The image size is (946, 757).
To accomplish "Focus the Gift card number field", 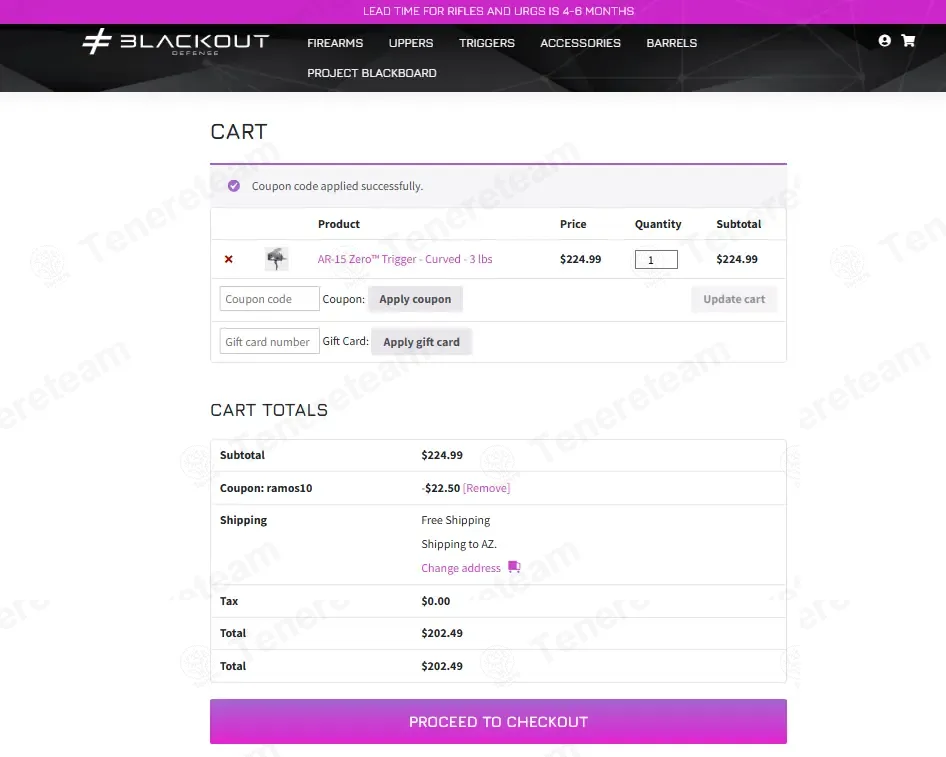I will click(269, 341).
